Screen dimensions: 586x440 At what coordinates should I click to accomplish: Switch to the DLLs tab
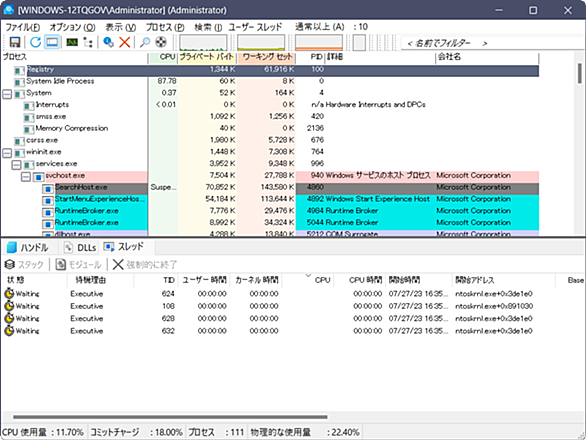(x=80, y=247)
